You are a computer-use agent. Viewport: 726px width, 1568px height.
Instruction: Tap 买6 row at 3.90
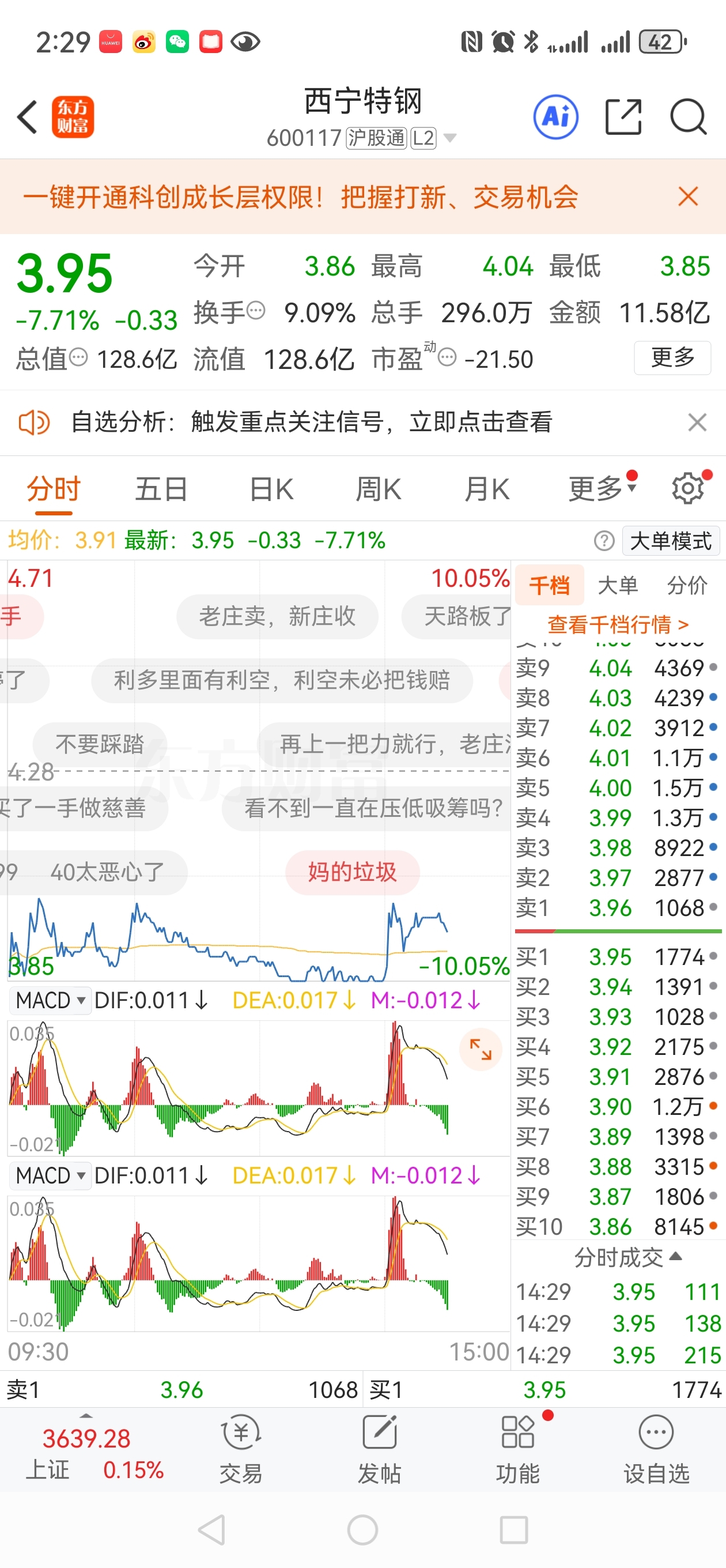coord(618,1107)
